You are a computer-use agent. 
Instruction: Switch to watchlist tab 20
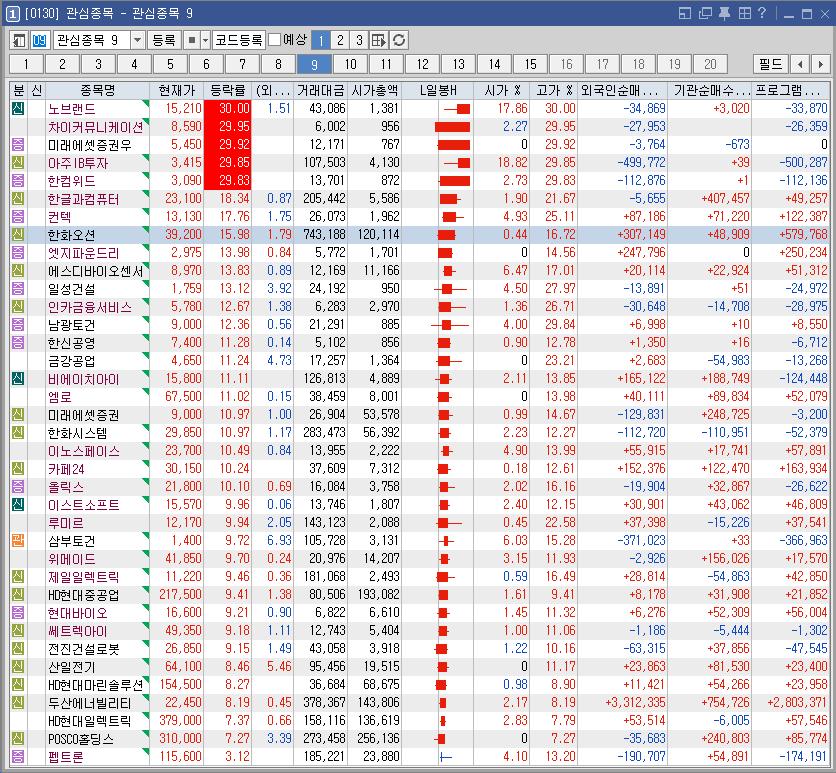(x=710, y=65)
